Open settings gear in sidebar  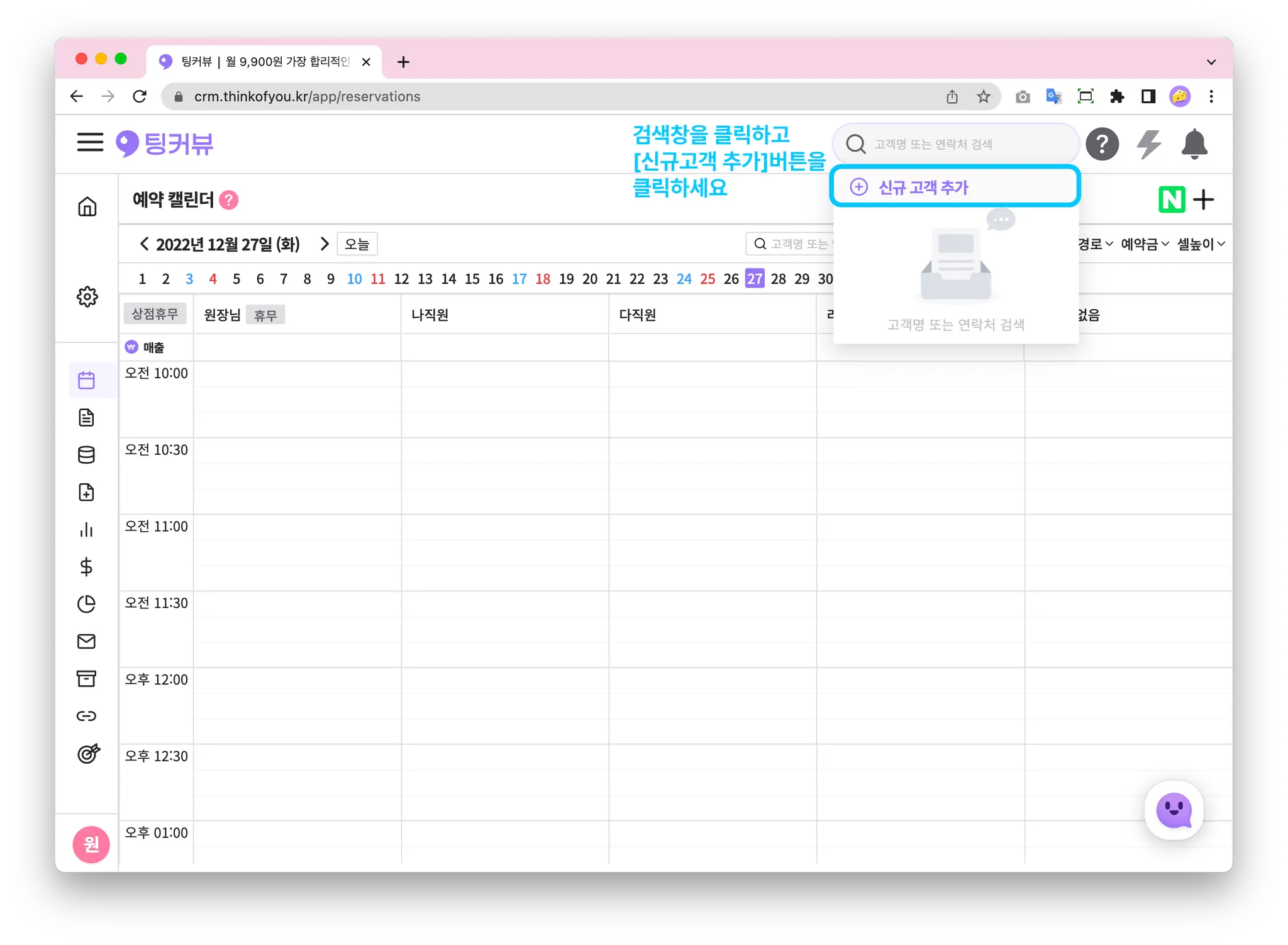click(x=87, y=296)
